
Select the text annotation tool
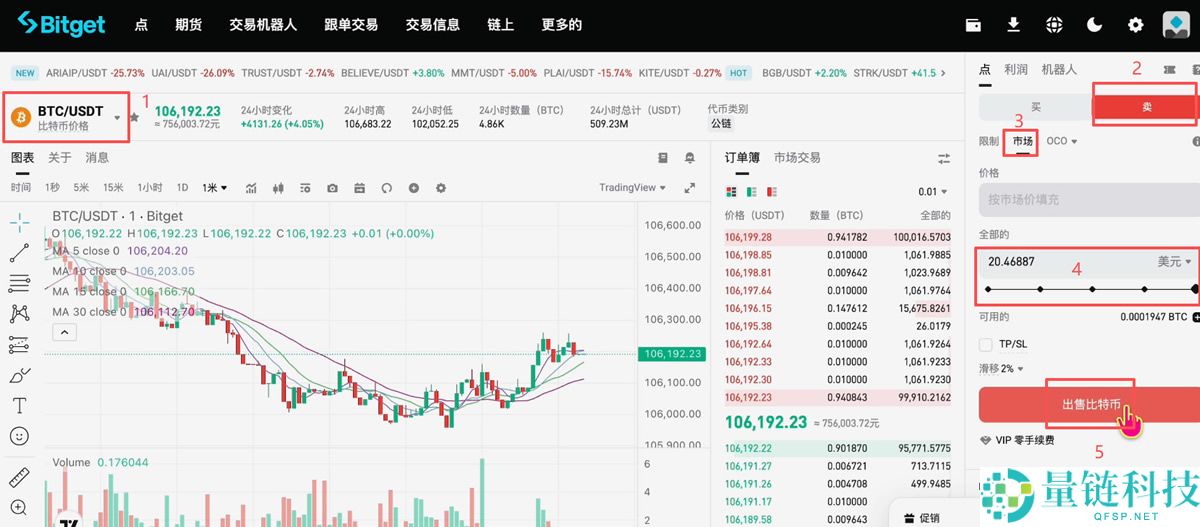(x=19, y=406)
